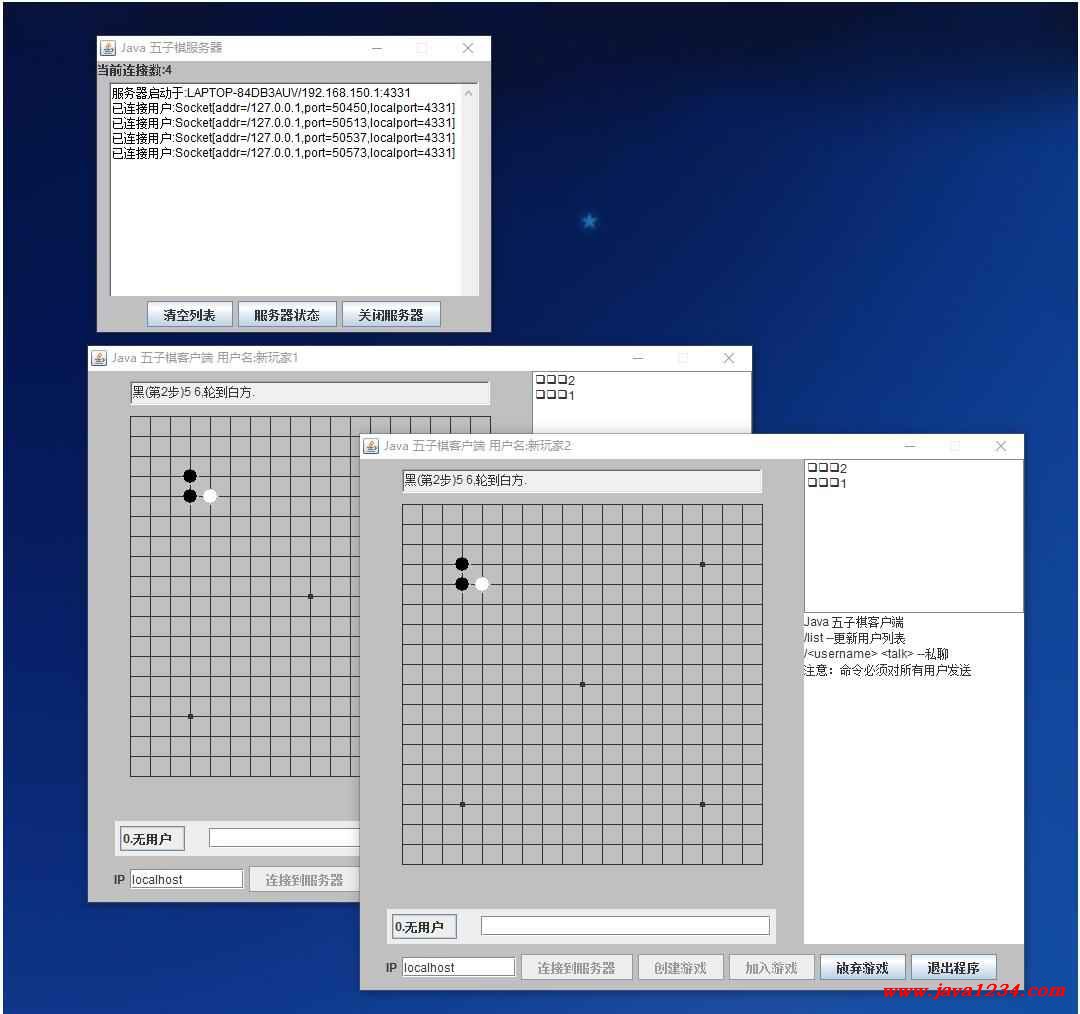Click 放弃游戏 to forfeit the game
The width and height of the screenshot is (1080, 1014).
(862, 968)
